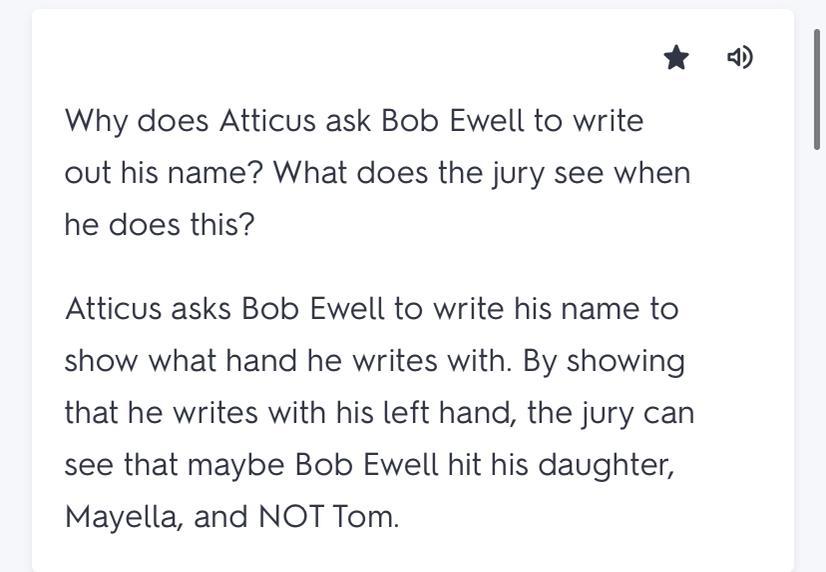Screen dimensions: 826x572
Task: Play the card audio with the speaker icon
Action: (740, 57)
